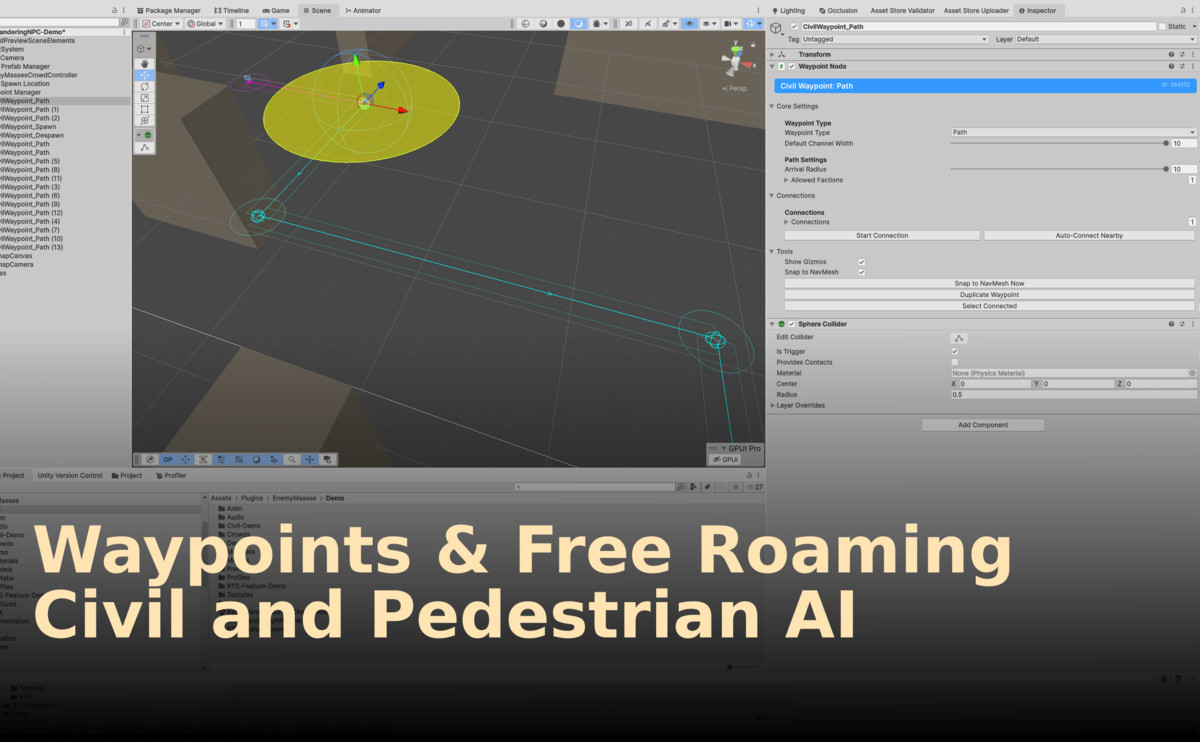
Task: Toggle scene visibility eye icon
Action: coord(690,23)
